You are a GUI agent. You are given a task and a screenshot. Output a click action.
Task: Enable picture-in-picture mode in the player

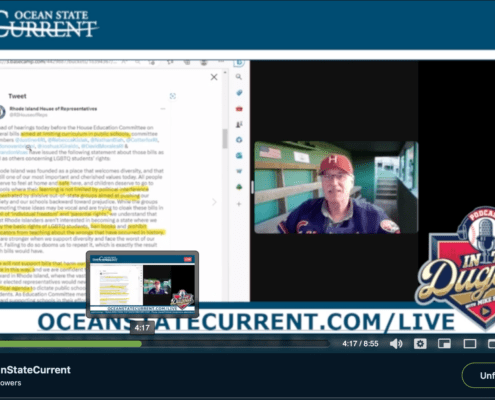click(444, 344)
